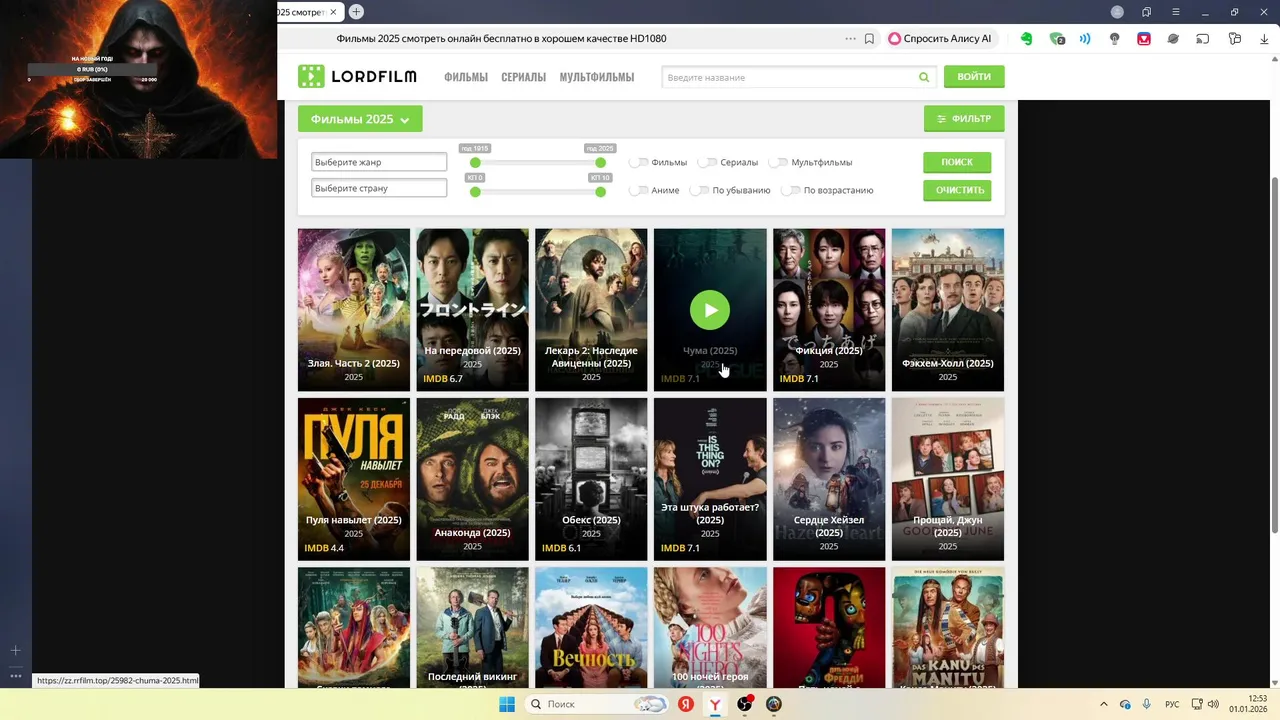Viewport: 1280px width, 720px height.
Task: Open the Выберите страну country selector
Action: (x=379, y=188)
